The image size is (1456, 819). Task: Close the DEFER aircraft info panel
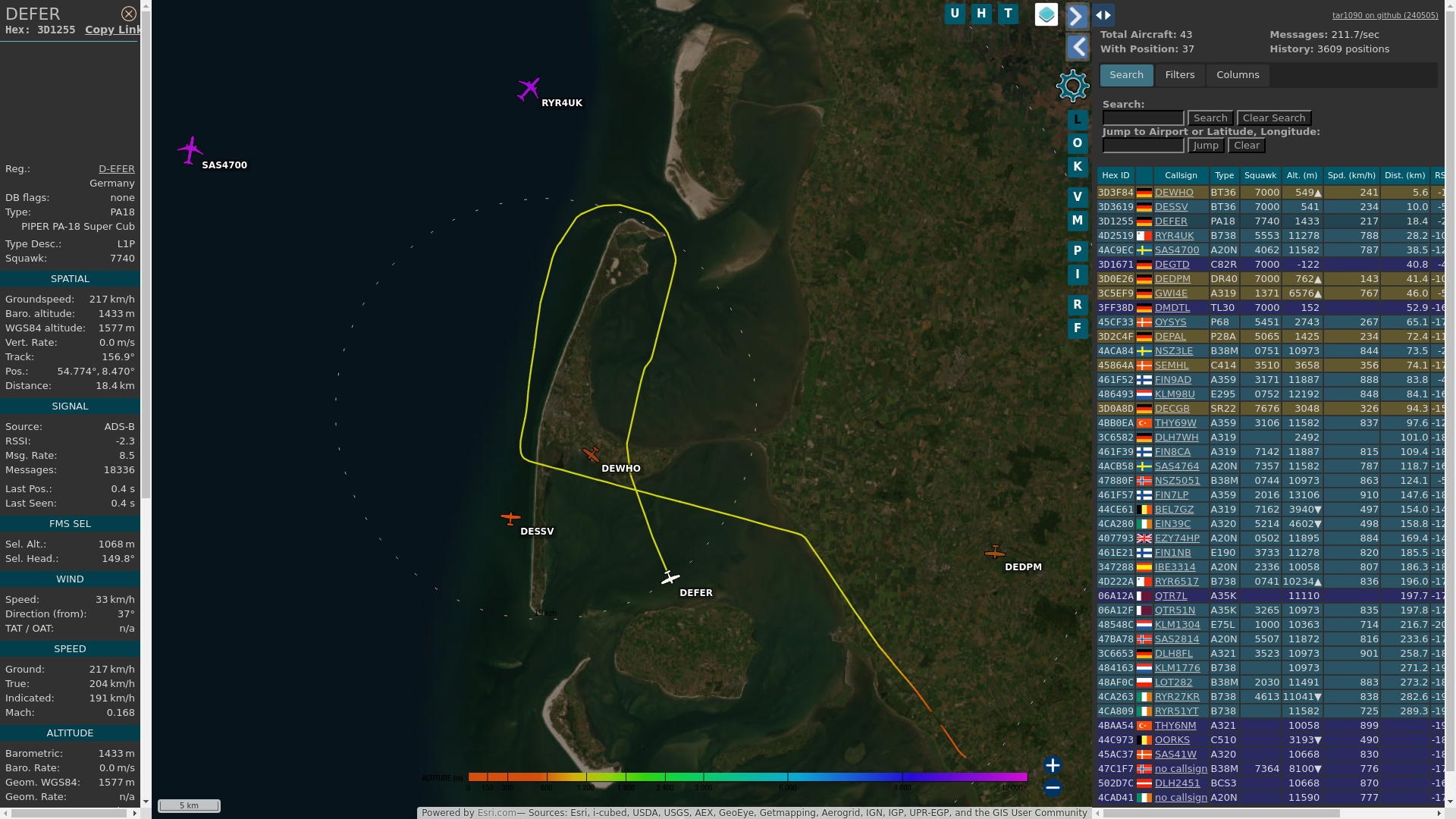pos(129,14)
